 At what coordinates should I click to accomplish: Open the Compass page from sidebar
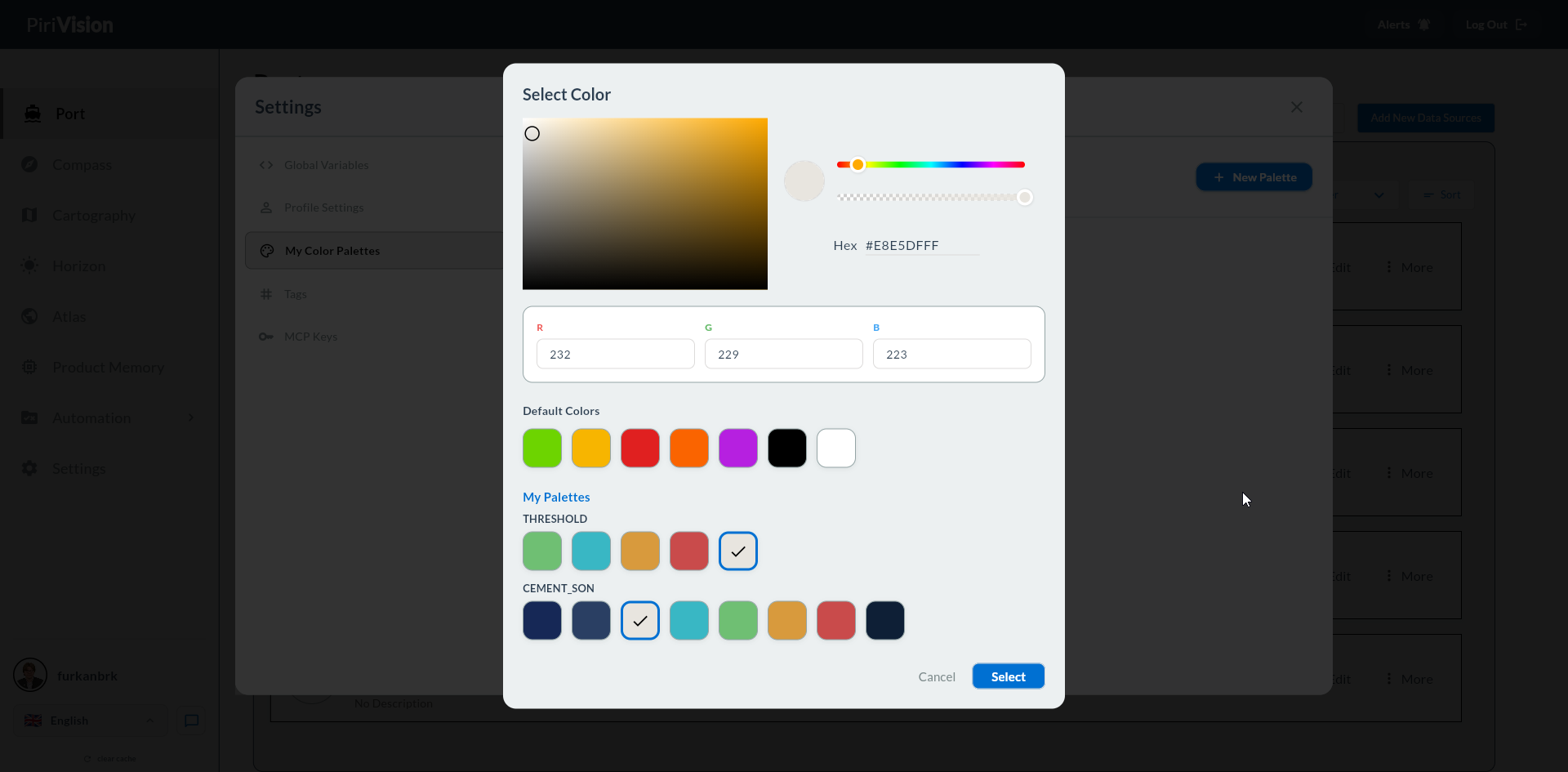pyautogui.click(x=82, y=164)
